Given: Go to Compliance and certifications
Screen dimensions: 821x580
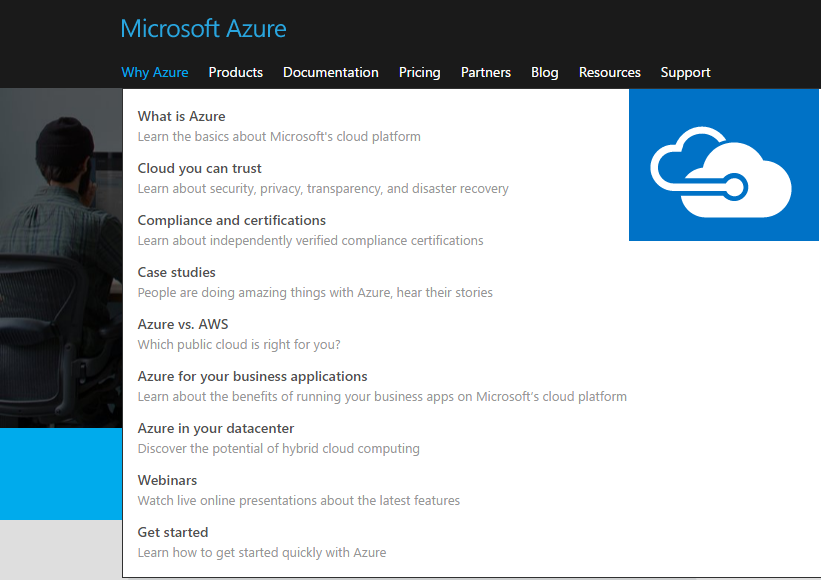Looking at the screenshot, I should (231, 220).
